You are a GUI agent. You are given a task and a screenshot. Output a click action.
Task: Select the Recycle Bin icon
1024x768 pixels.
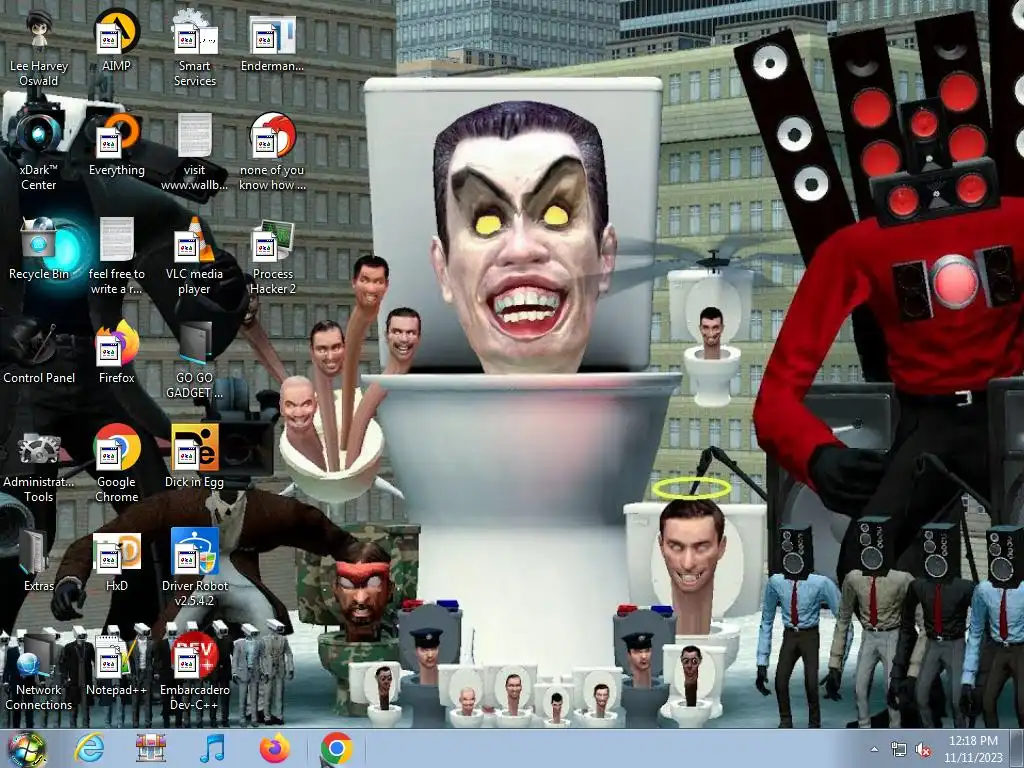click(x=39, y=248)
